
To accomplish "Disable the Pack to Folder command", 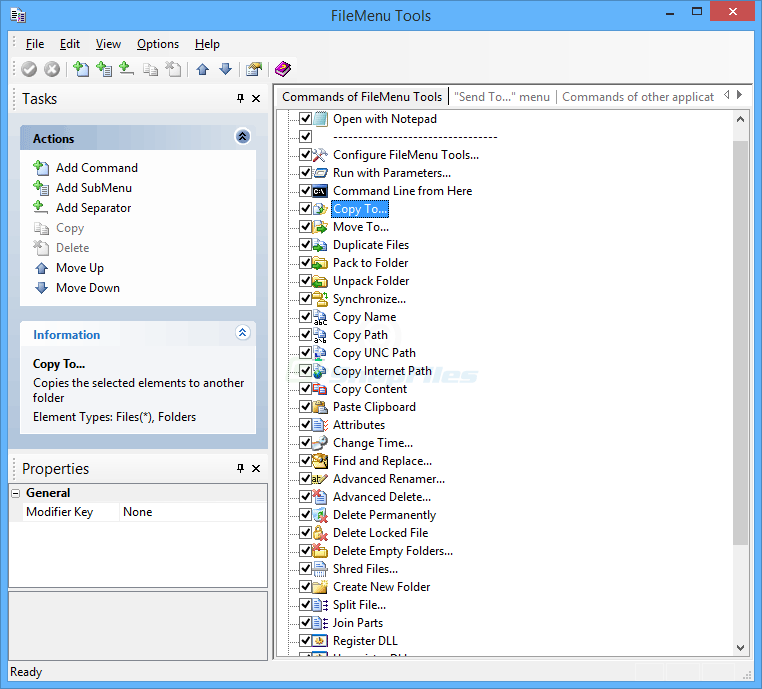I will (306, 262).
